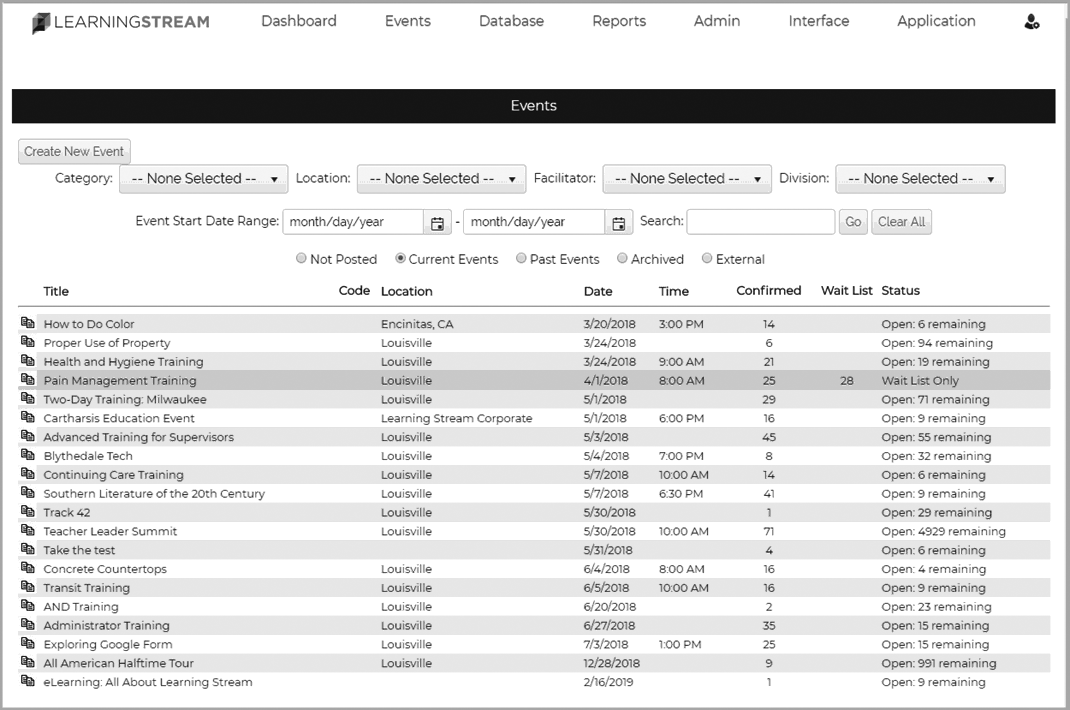
Task: Click the copy icon beside Track 42
Action: pos(27,511)
